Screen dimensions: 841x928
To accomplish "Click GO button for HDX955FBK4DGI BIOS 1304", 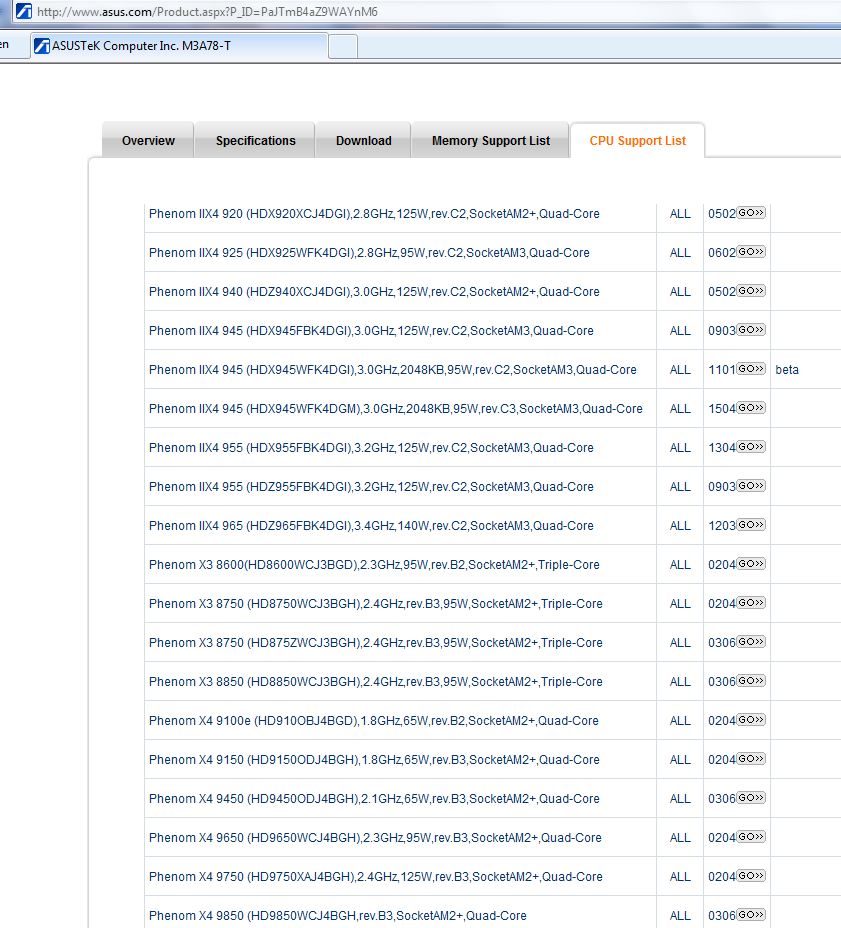I will tap(751, 447).
